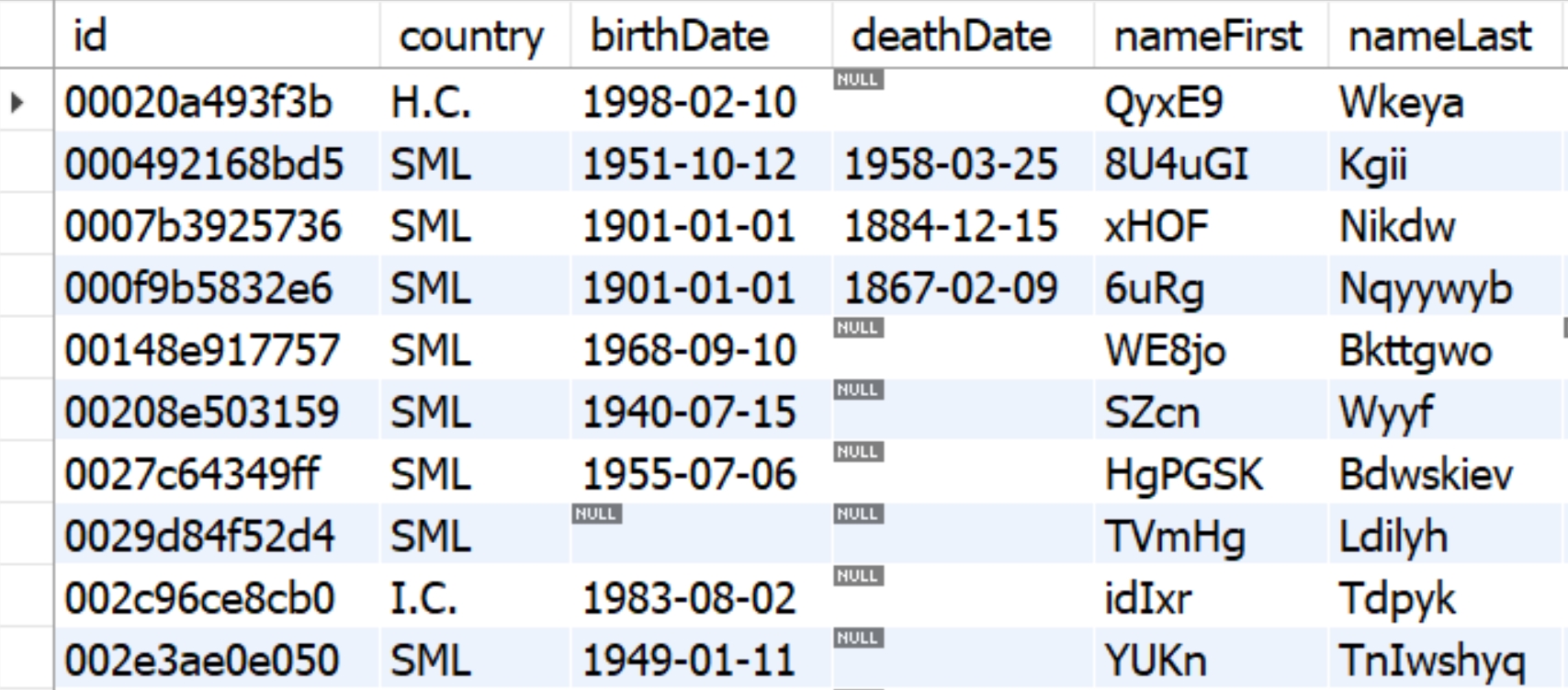Click the current-row arrow indicator

click(x=17, y=102)
